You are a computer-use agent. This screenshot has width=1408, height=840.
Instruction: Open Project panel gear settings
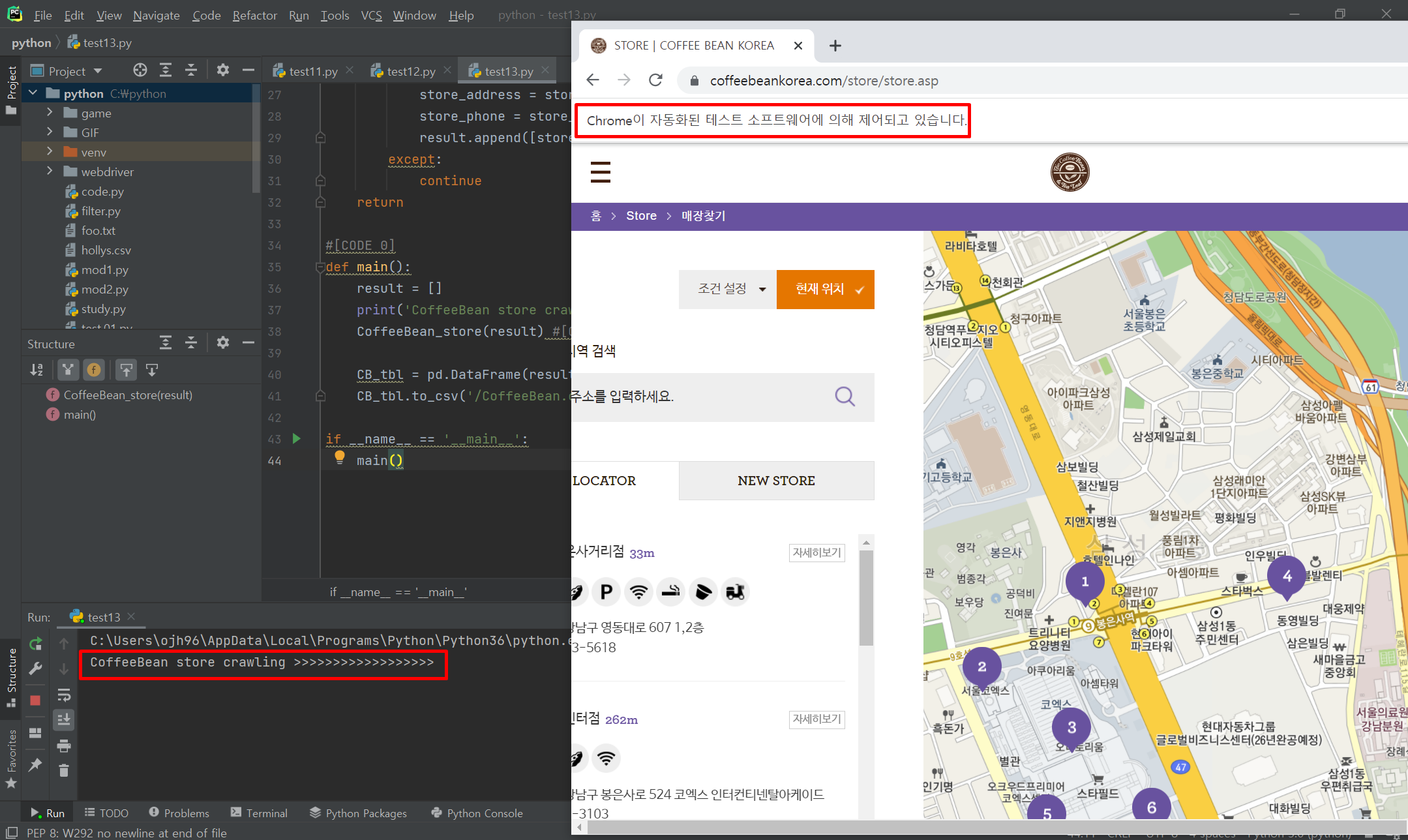tap(223, 70)
